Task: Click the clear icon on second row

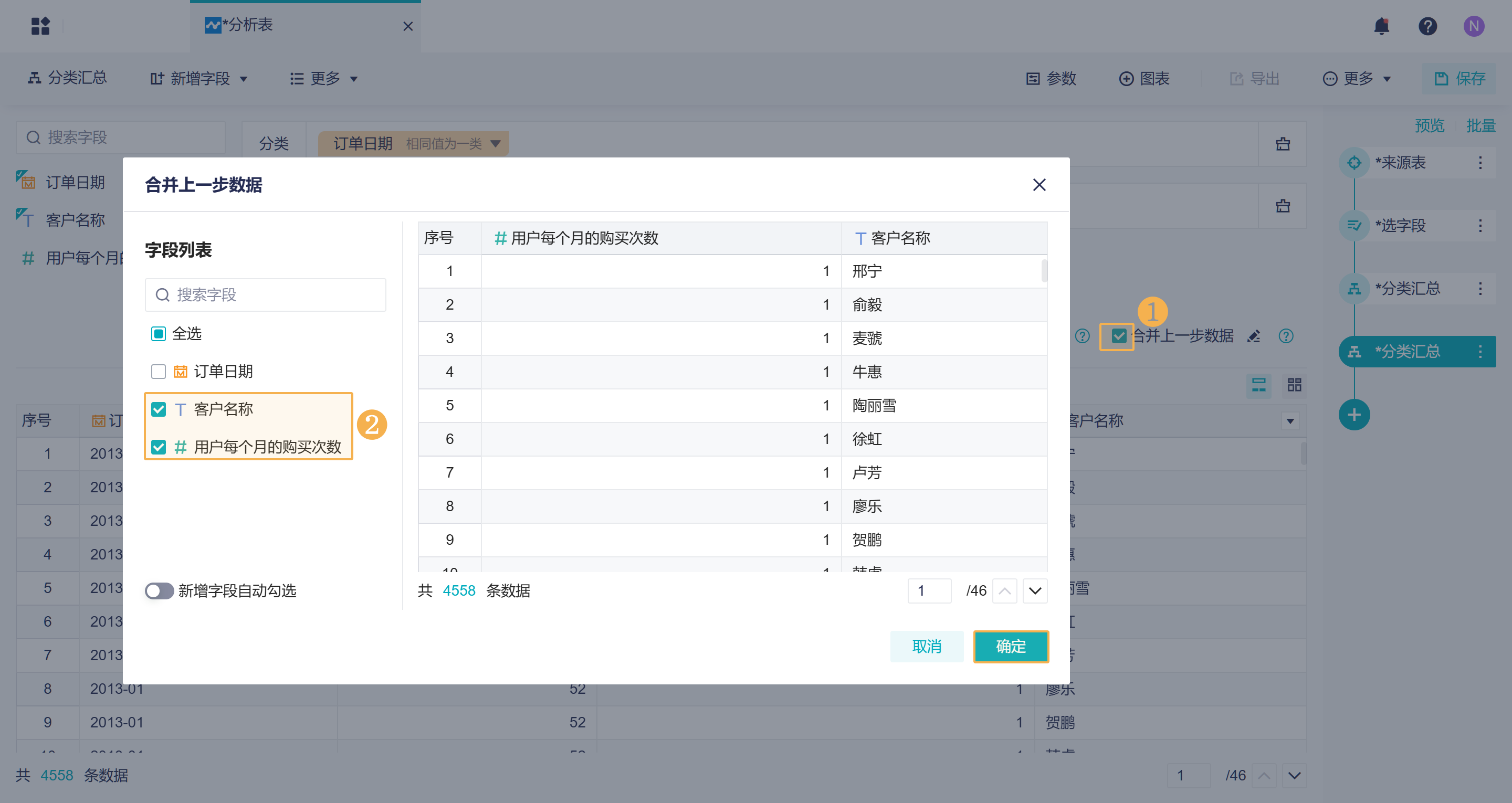Action: (x=1283, y=206)
